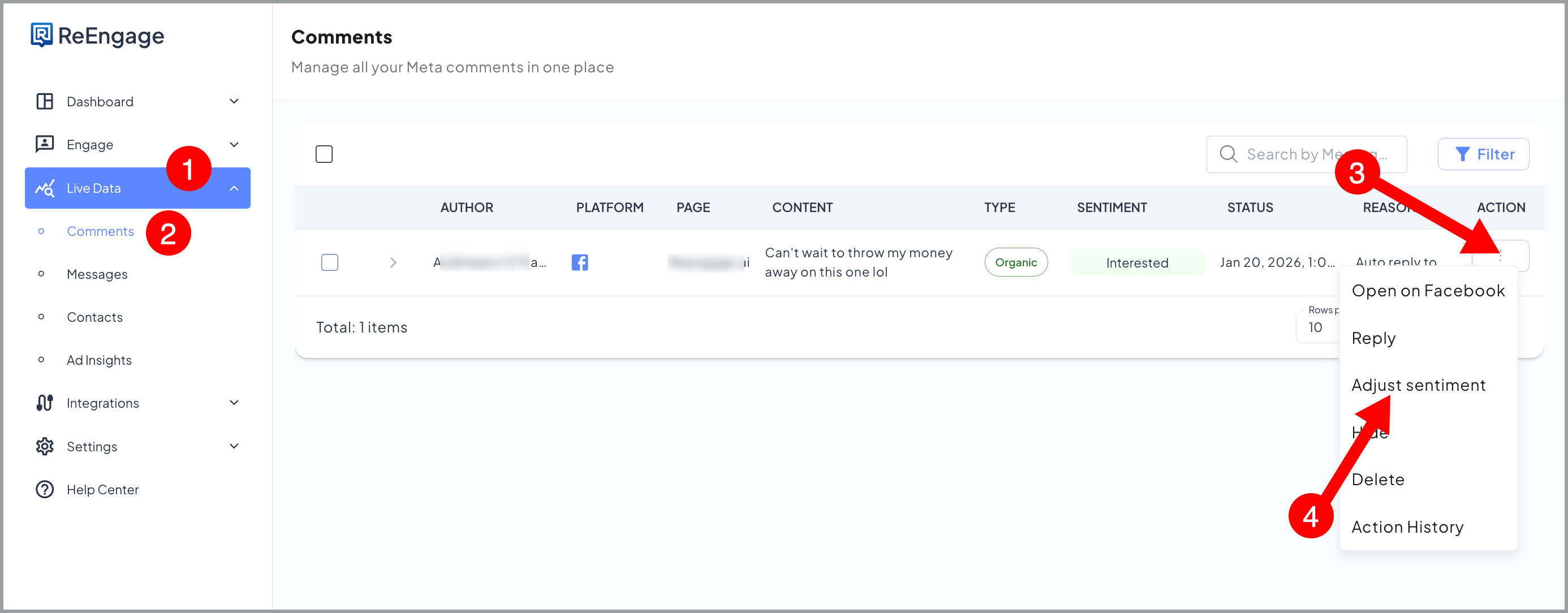Click the Integrations plug icon

(45, 403)
